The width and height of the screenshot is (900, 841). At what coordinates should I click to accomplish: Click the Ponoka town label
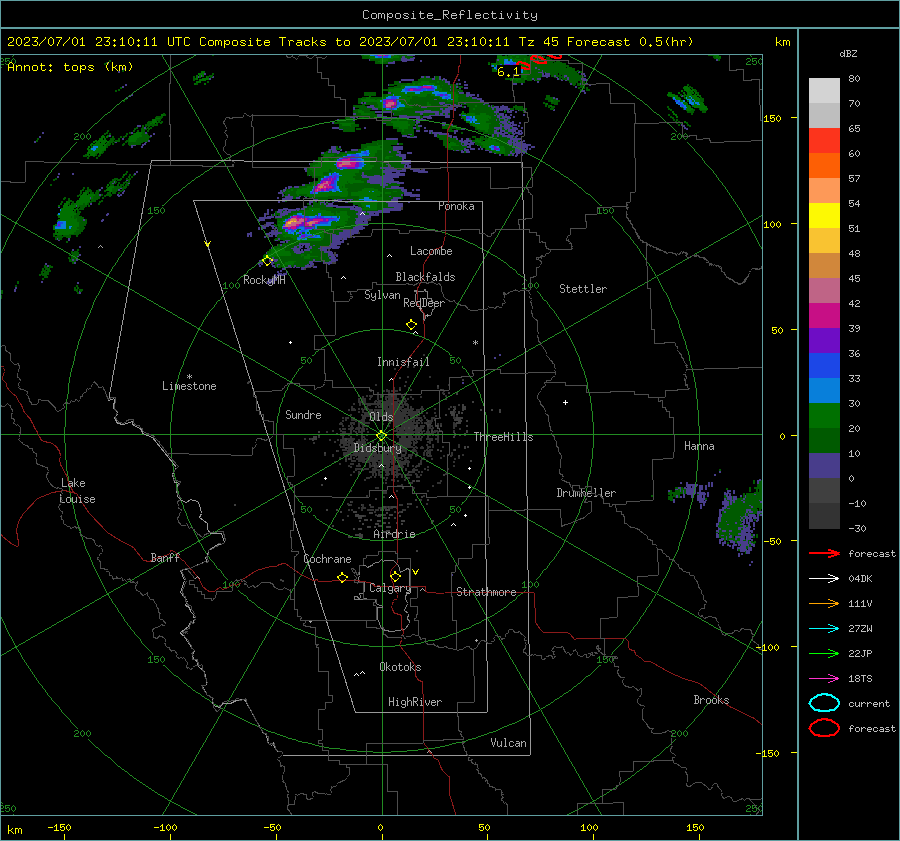456,206
